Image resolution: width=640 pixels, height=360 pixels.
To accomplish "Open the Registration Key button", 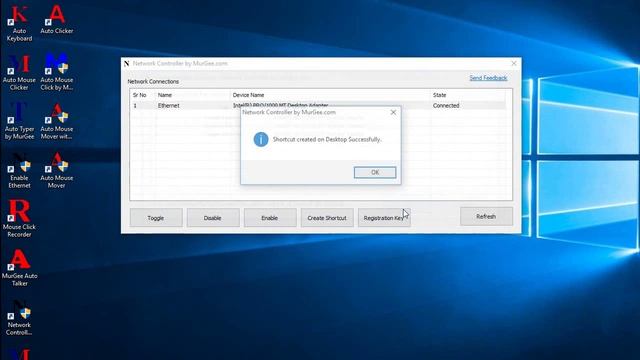I will pos(384,218).
